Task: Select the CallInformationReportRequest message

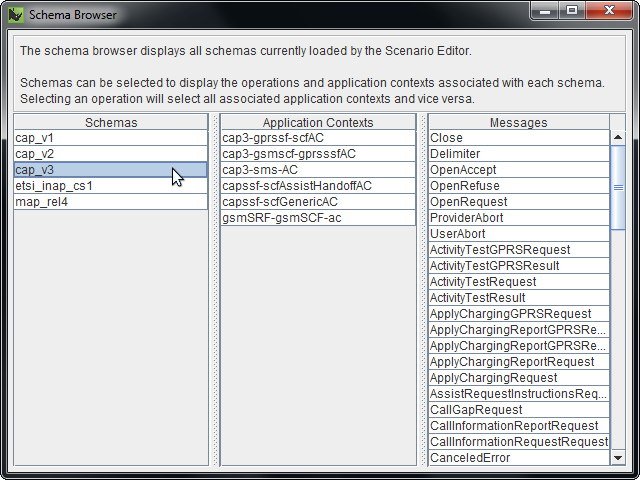Action: 519,425
